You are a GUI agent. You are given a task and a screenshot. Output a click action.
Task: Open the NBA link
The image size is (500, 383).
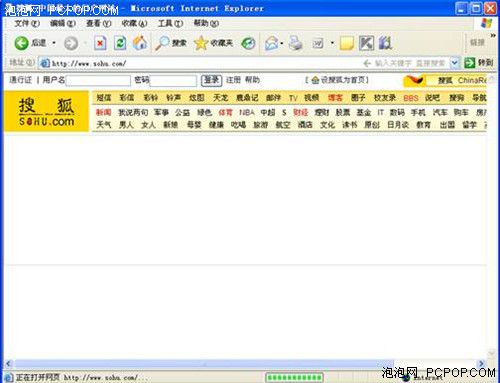coord(247,112)
